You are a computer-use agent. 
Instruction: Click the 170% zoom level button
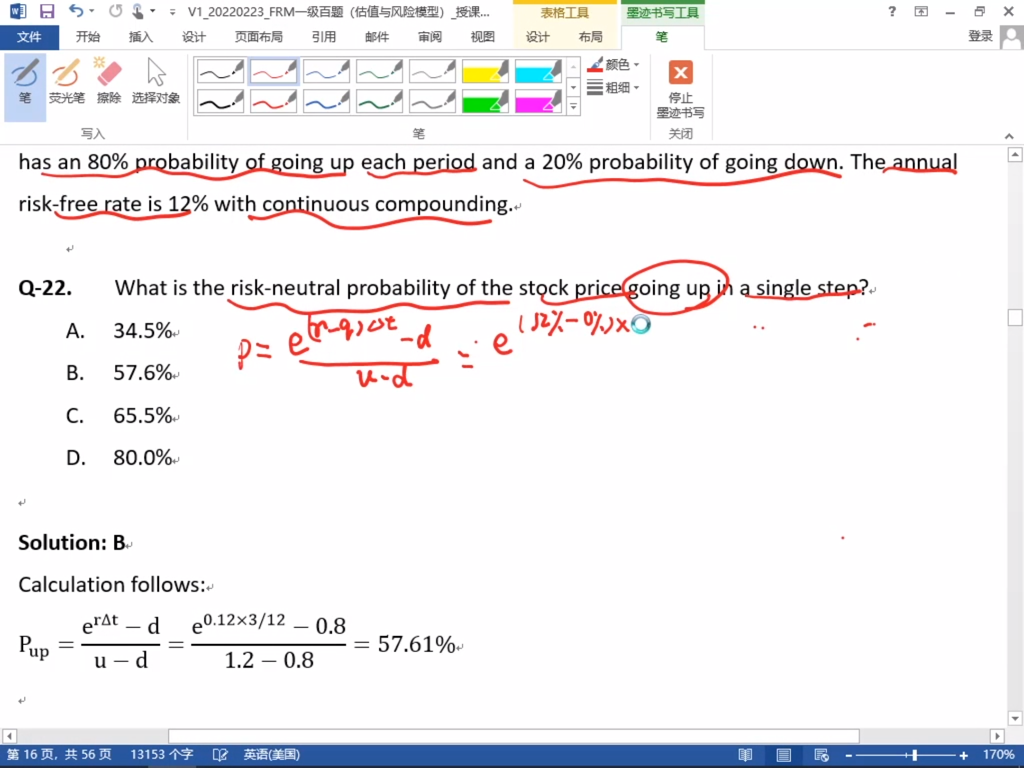[x=996, y=755]
